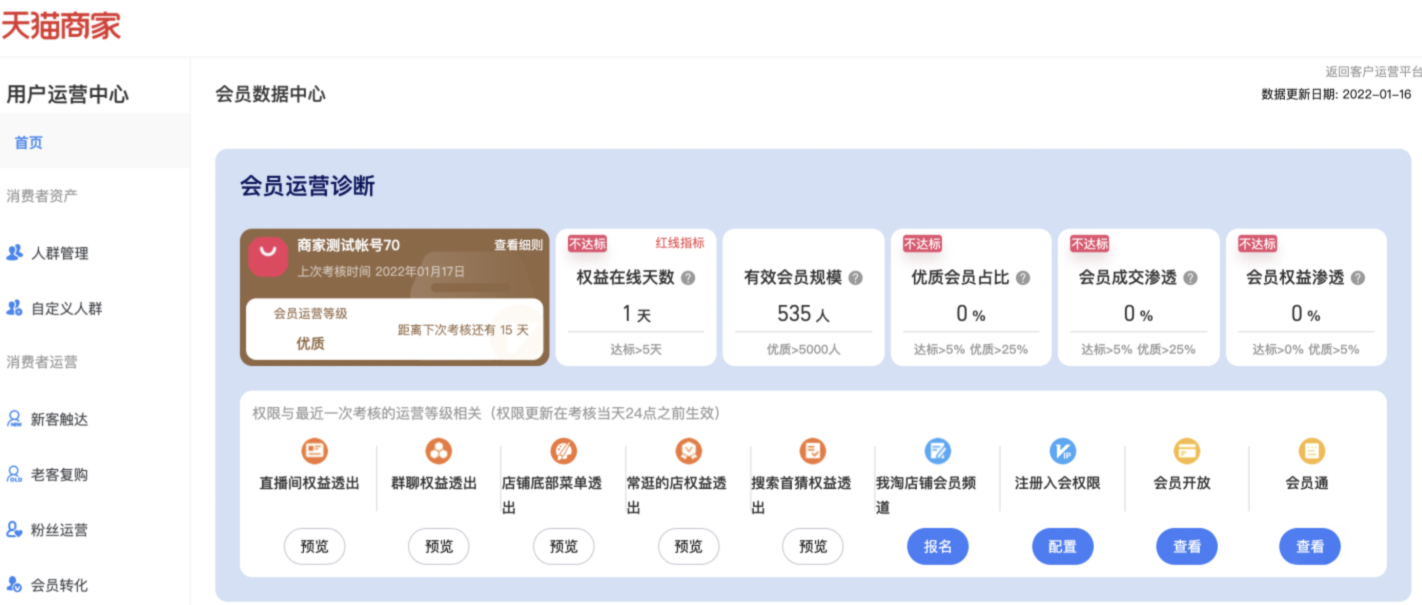Click the 人群管理 sidebar entry
The image size is (1422, 605).
point(60,253)
